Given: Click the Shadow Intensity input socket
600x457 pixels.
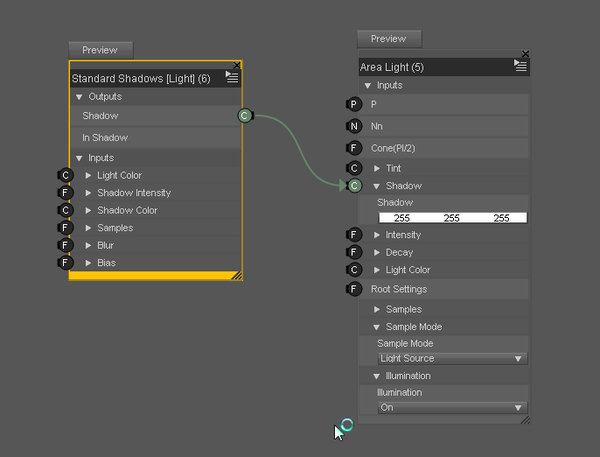Looking at the screenshot, I should 66,193.
